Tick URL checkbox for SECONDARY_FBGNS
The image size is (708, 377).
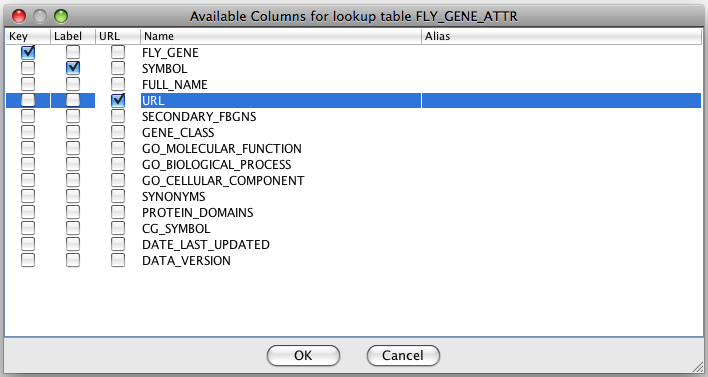point(118,116)
